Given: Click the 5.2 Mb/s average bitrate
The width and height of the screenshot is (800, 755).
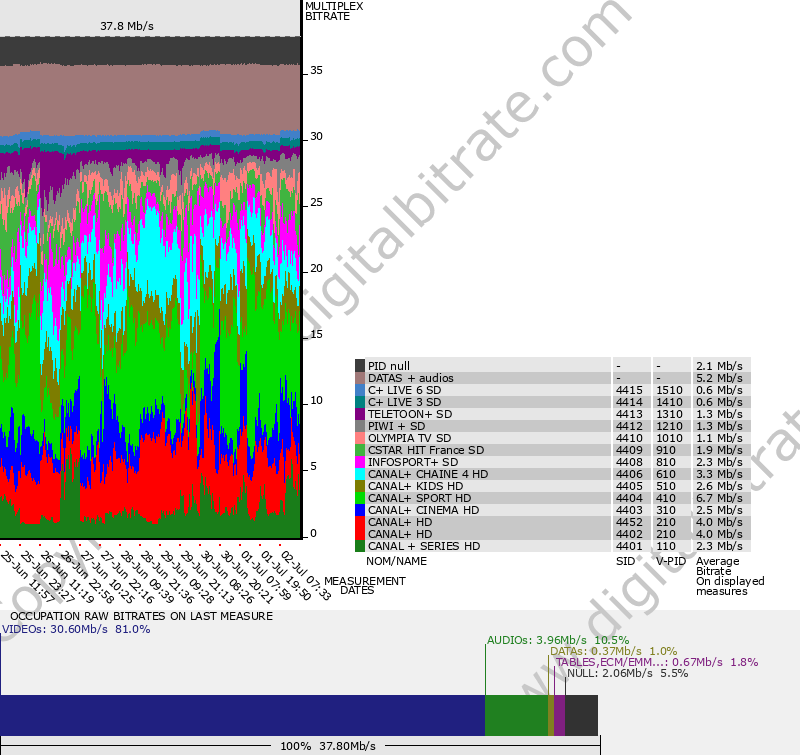Looking at the screenshot, I should (719, 378).
